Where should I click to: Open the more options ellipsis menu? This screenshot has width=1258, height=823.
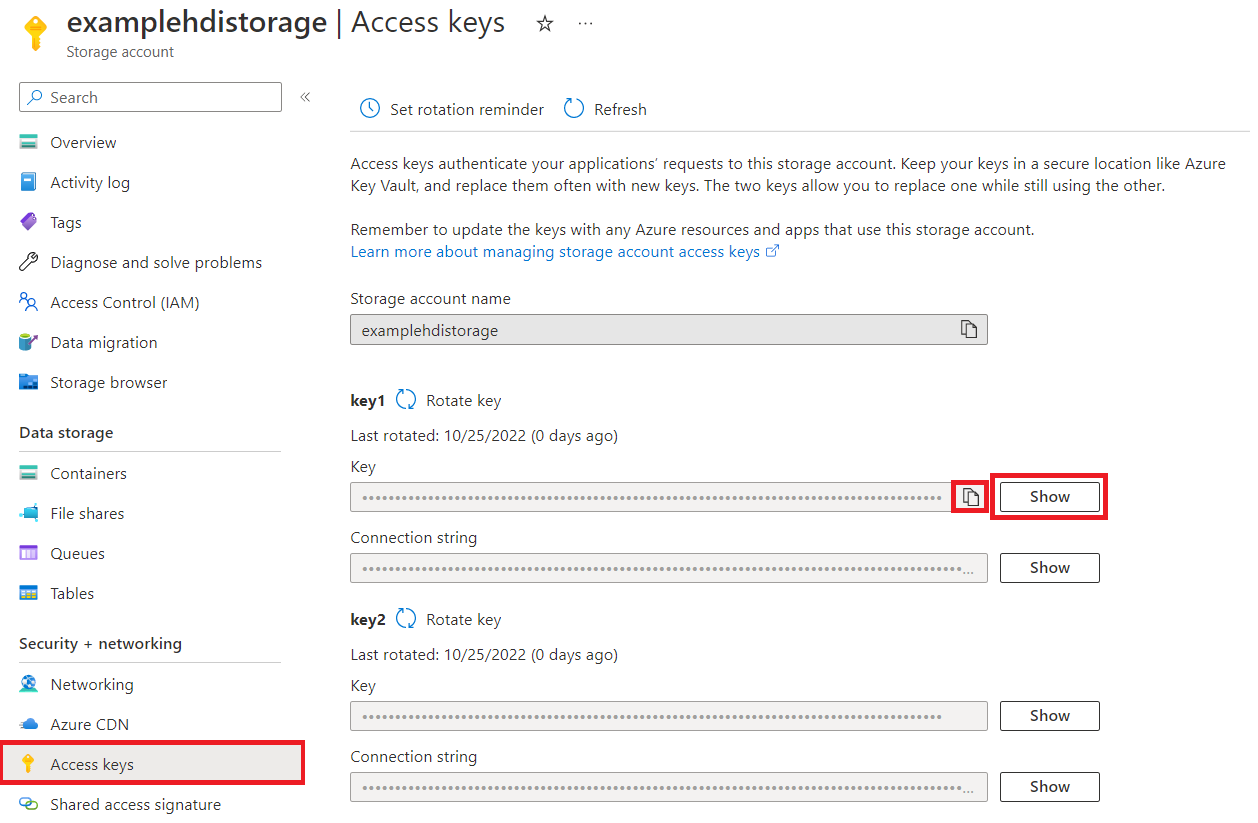[x=586, y=24]
